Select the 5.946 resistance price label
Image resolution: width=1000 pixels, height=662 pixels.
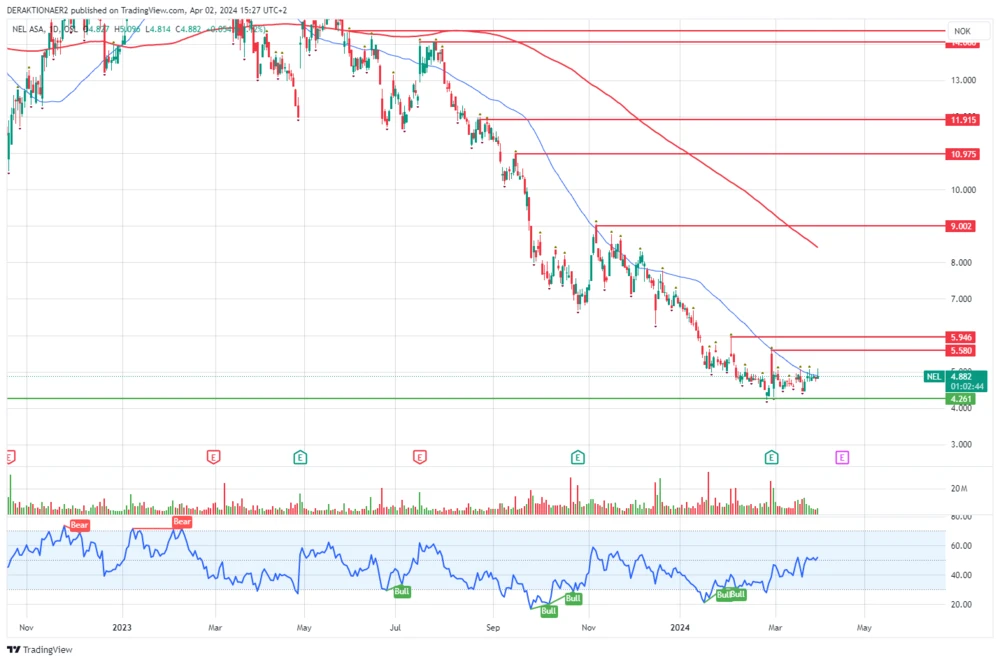[964, 338]
